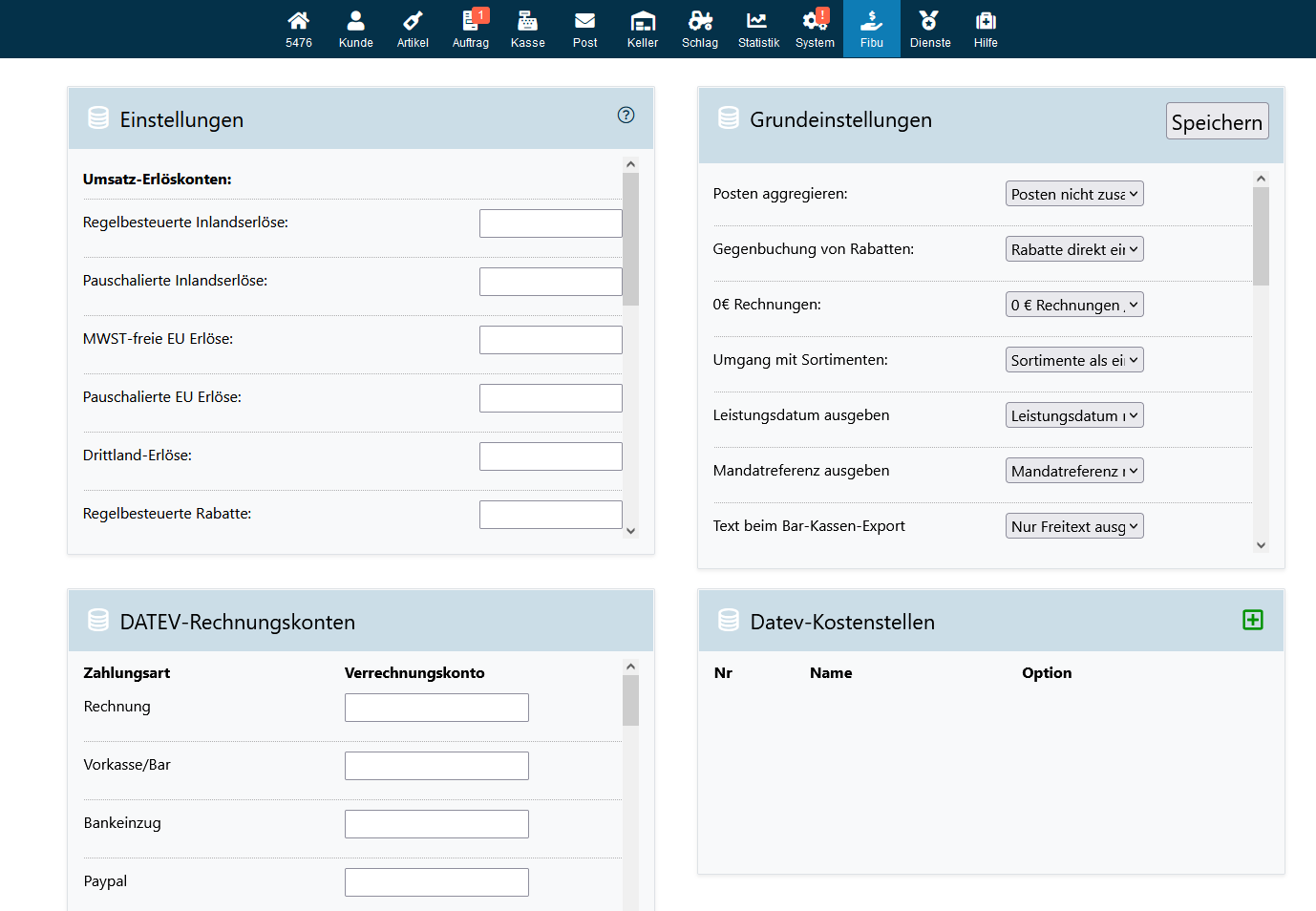
Task: Click home icon labeled 5476
Action: click(x=299, y=29)
